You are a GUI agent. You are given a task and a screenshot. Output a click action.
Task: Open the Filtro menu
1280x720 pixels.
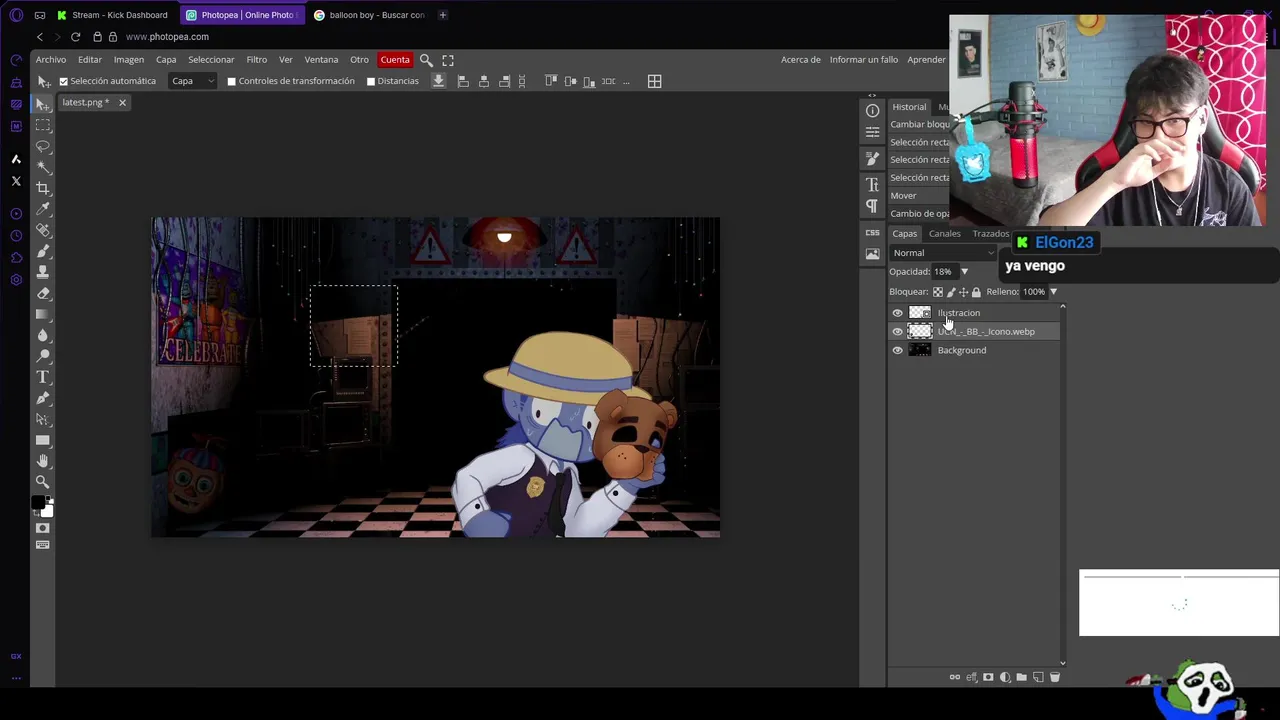(257, 60)
